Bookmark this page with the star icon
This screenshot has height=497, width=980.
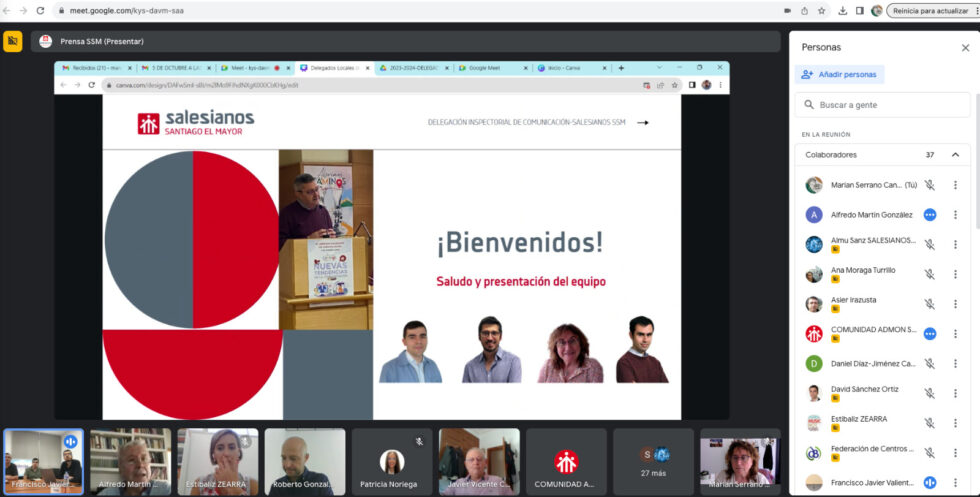pyautogui.click(x=821, y=10)
